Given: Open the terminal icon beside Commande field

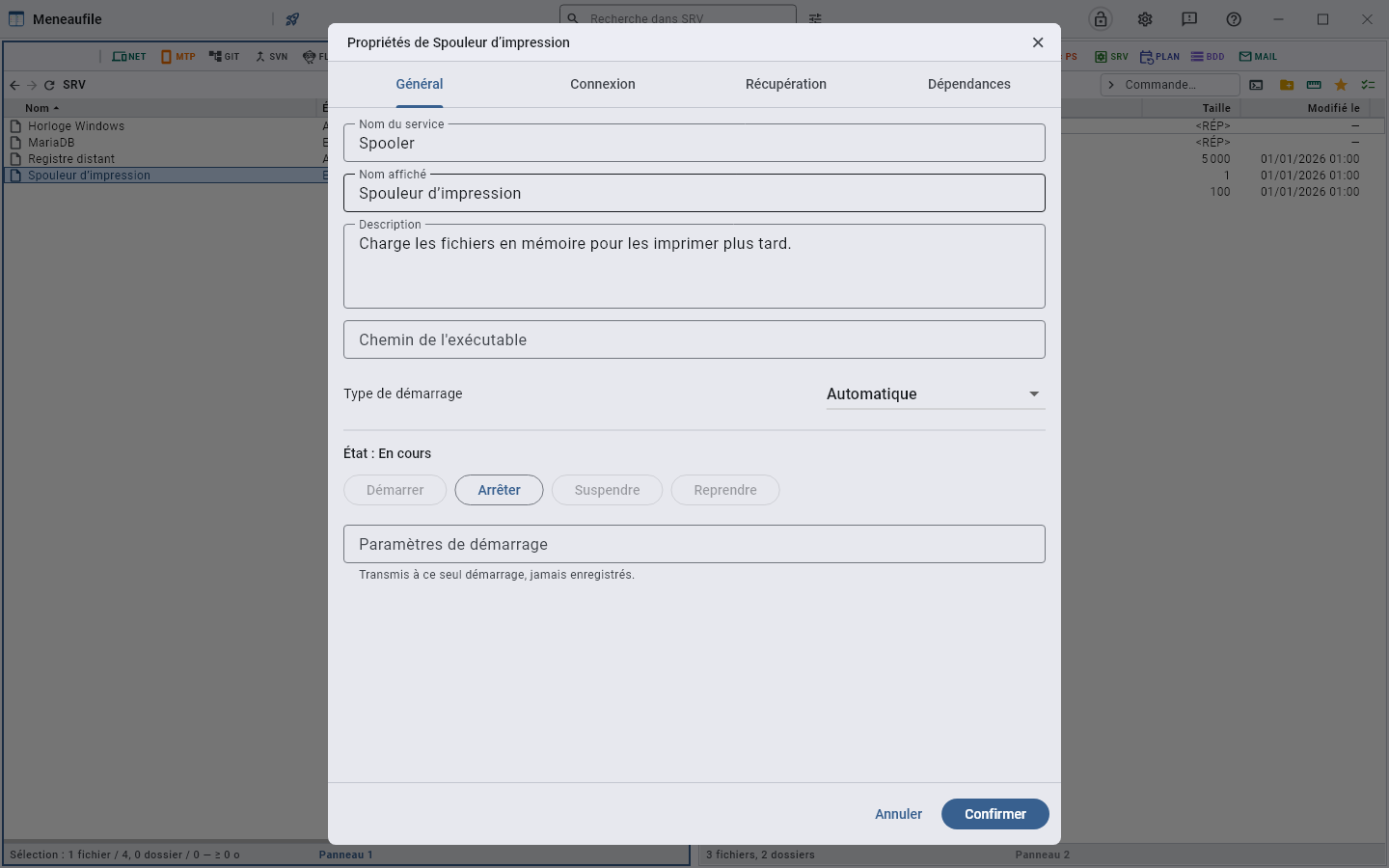Looking at the screenshot, I should 1256,85.
